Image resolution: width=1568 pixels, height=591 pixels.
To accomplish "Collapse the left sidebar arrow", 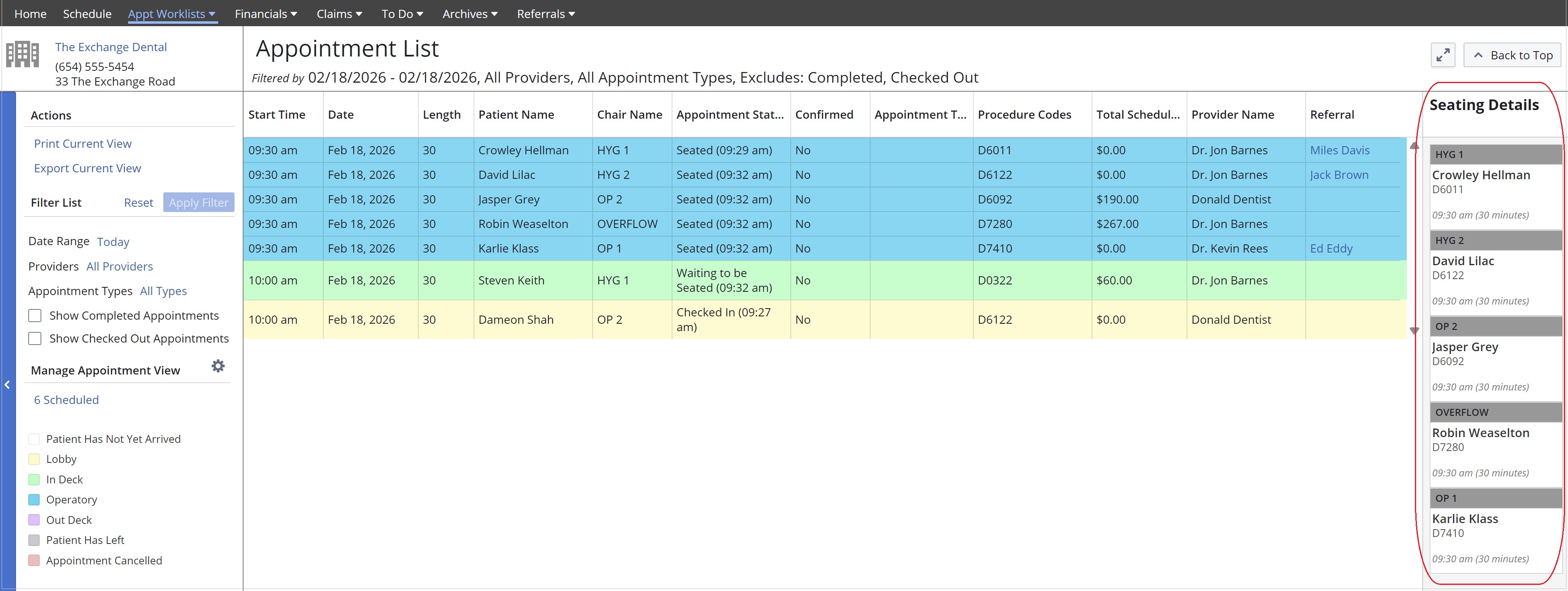I will (x=7, y=385).
